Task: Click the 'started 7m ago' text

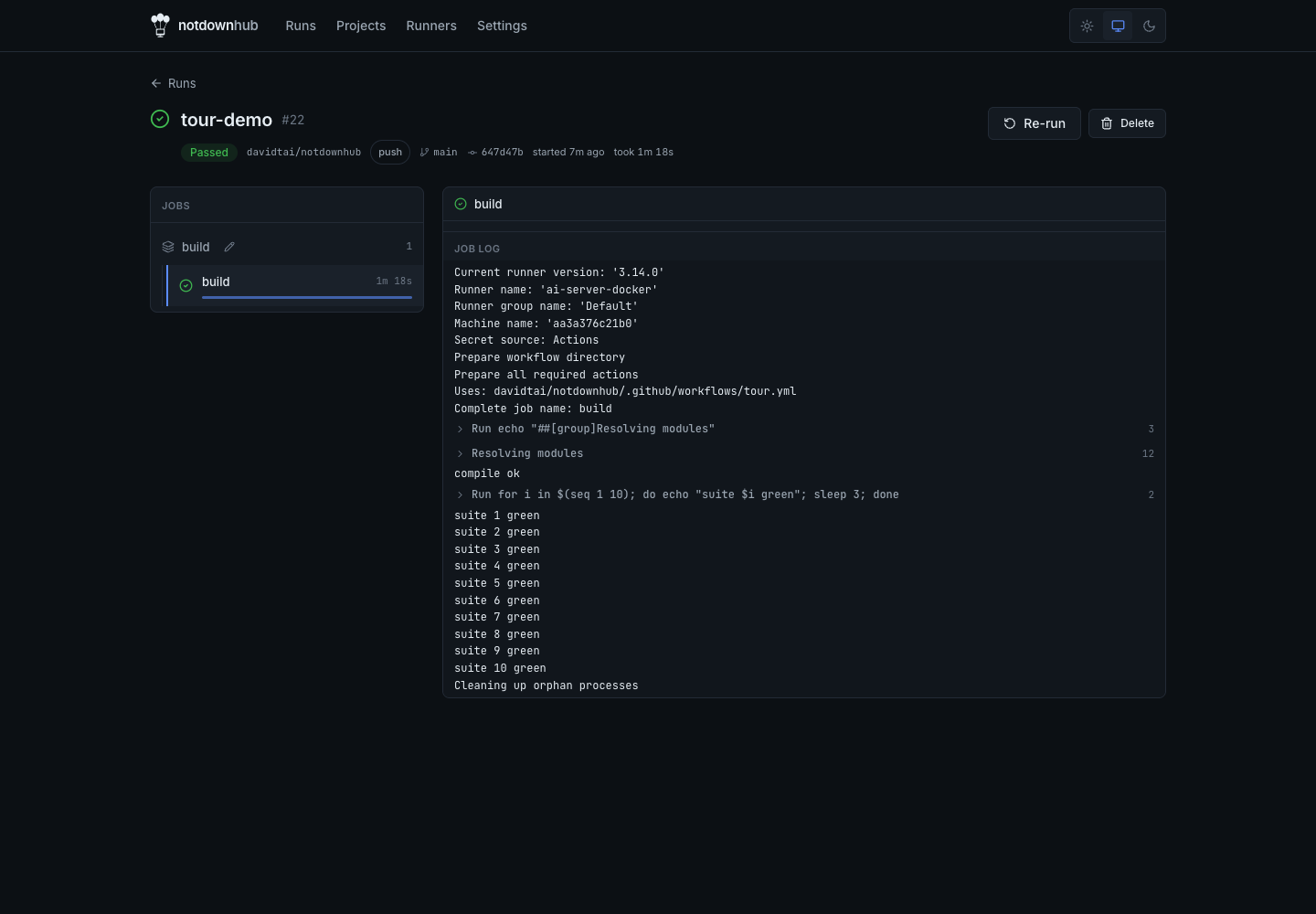Action: pos(568,153)
